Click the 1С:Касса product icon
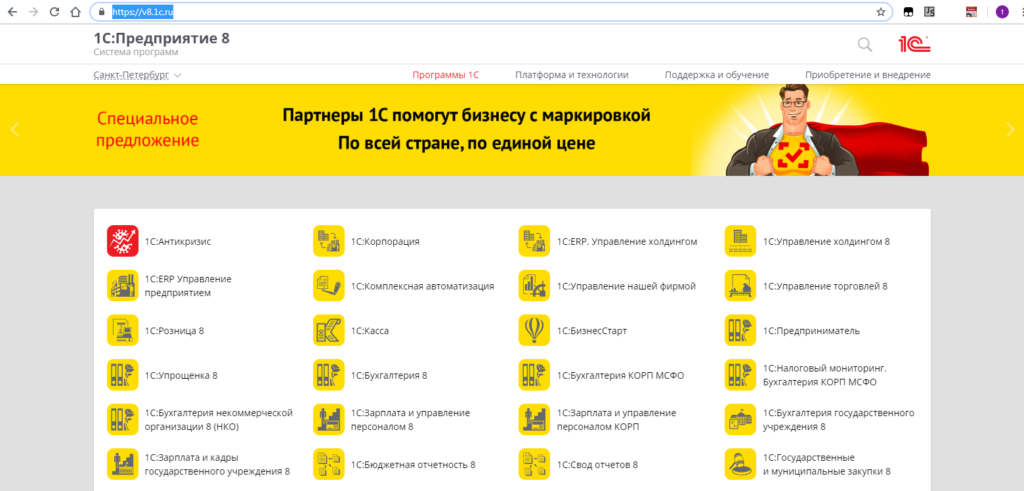The image size is (1024, 491). (329, 330)
